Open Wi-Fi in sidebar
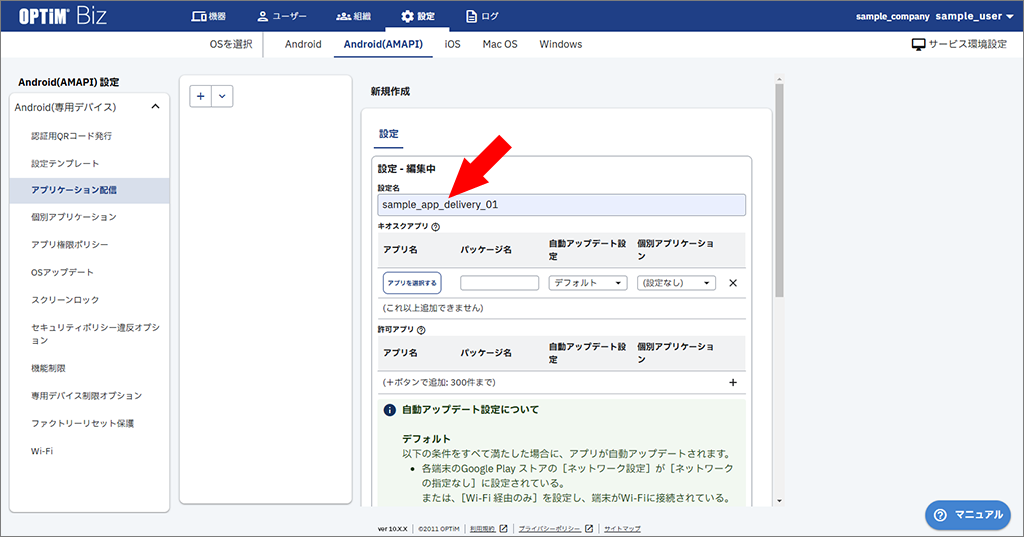 tap(42, 451)
